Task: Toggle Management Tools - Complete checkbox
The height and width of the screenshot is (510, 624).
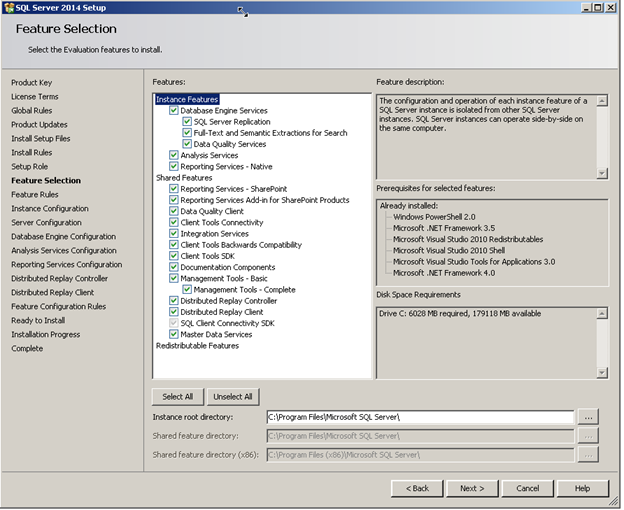Action: 187,289
